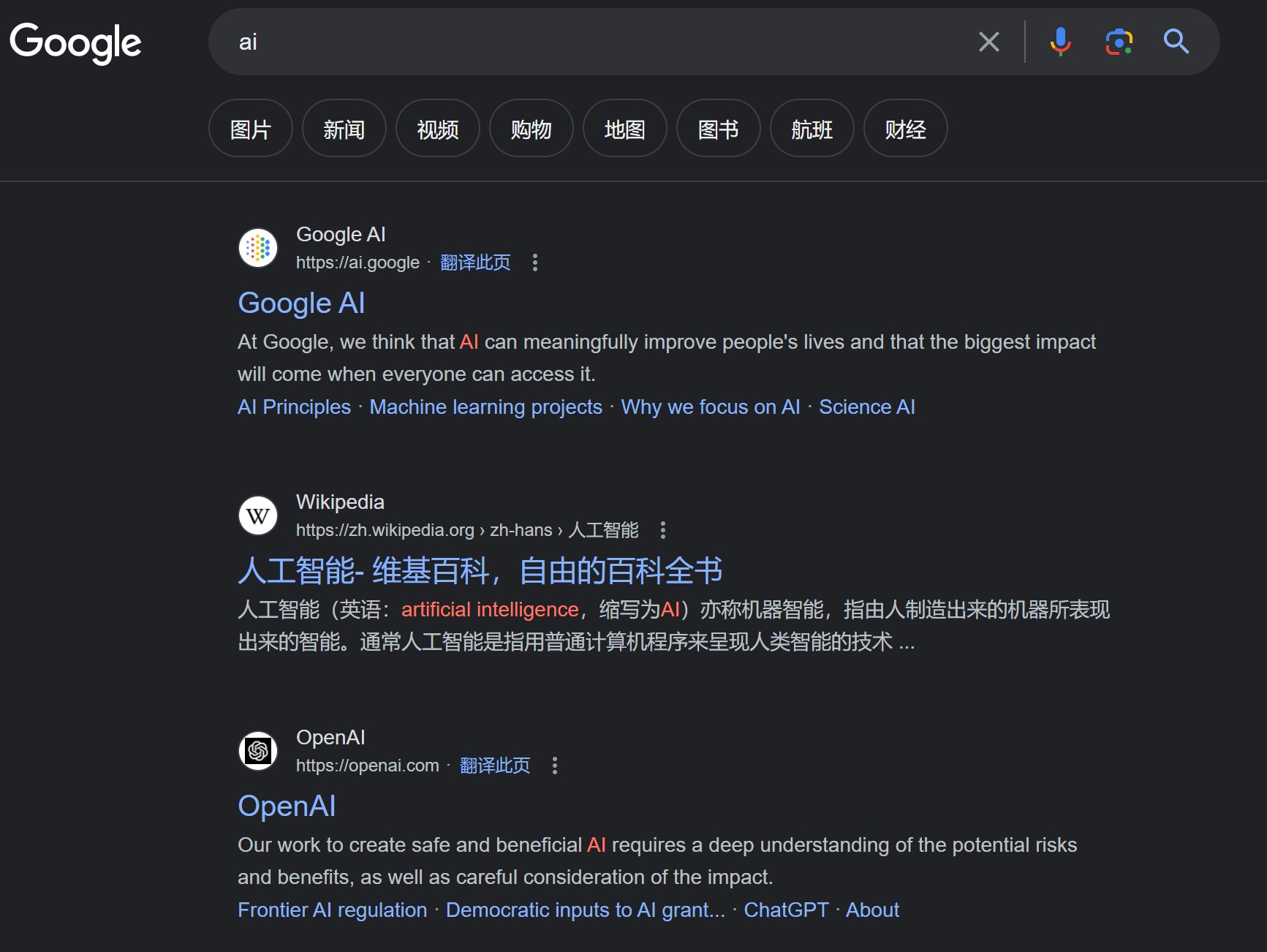This screenshot has height=952, width=1267.
Task: Click the zh.wikipedia.org breadcrumb URL
Action: [x=467, y=530]
